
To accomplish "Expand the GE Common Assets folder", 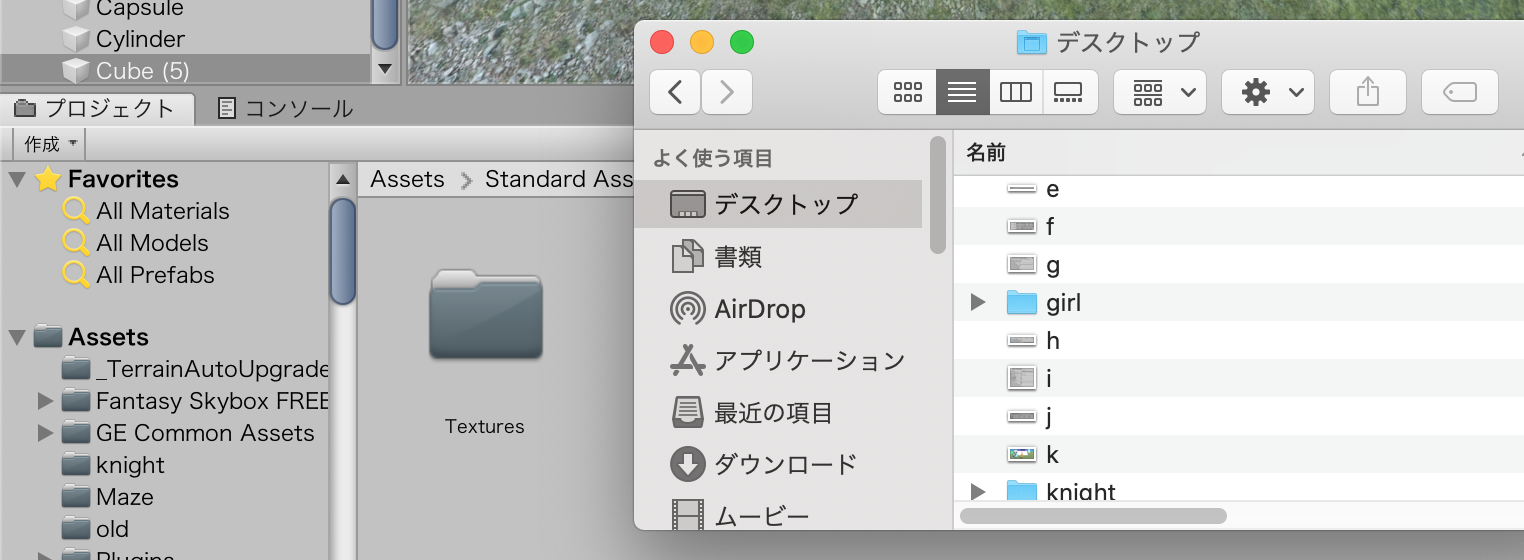I will pyautogui.click(x=44, y=433).
